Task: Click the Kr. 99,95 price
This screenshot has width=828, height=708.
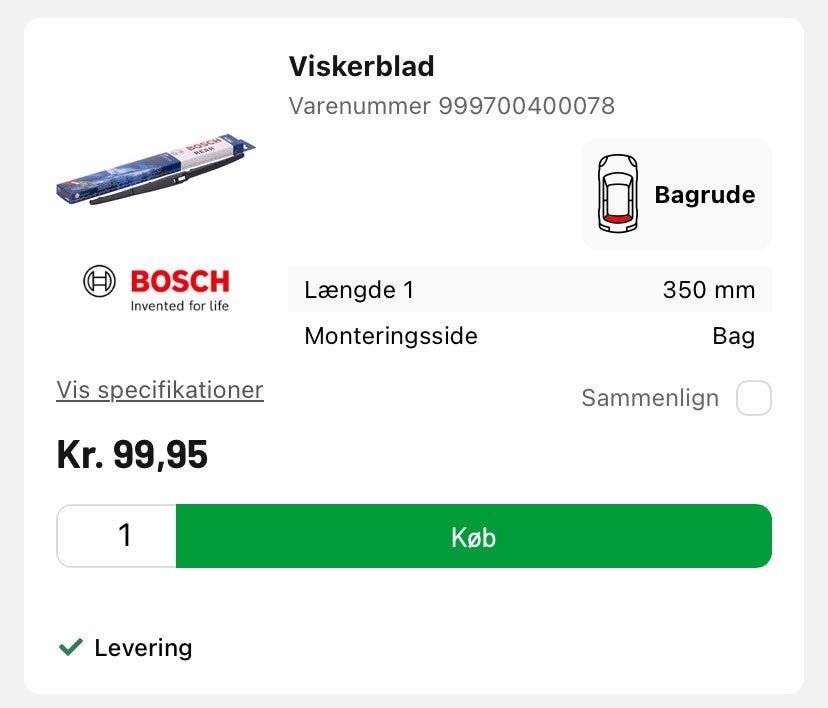Action: [x=132, y=455]
